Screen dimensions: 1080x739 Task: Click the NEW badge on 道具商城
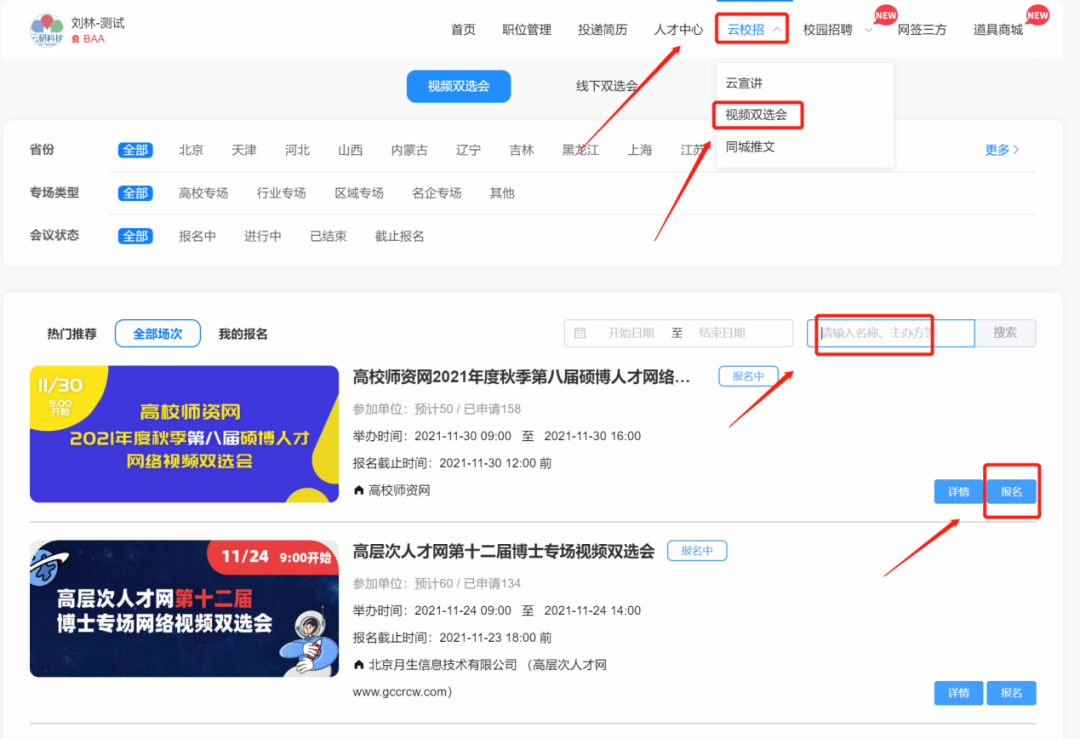click(1038, 15)
